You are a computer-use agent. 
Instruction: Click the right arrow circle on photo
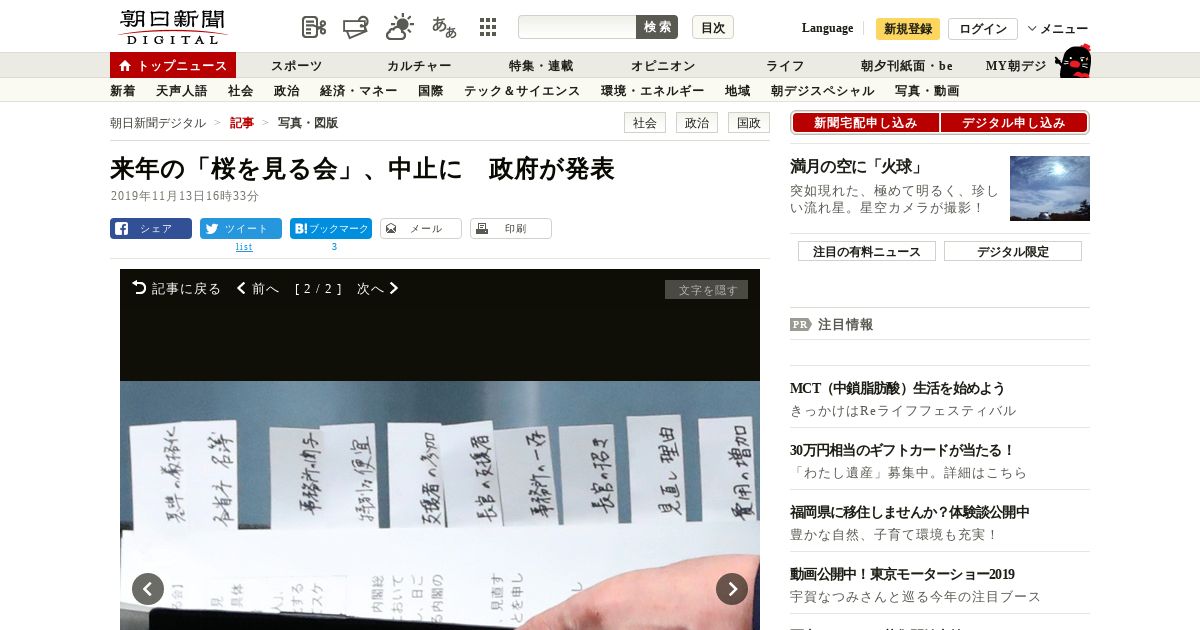click(x=732, y=589)
